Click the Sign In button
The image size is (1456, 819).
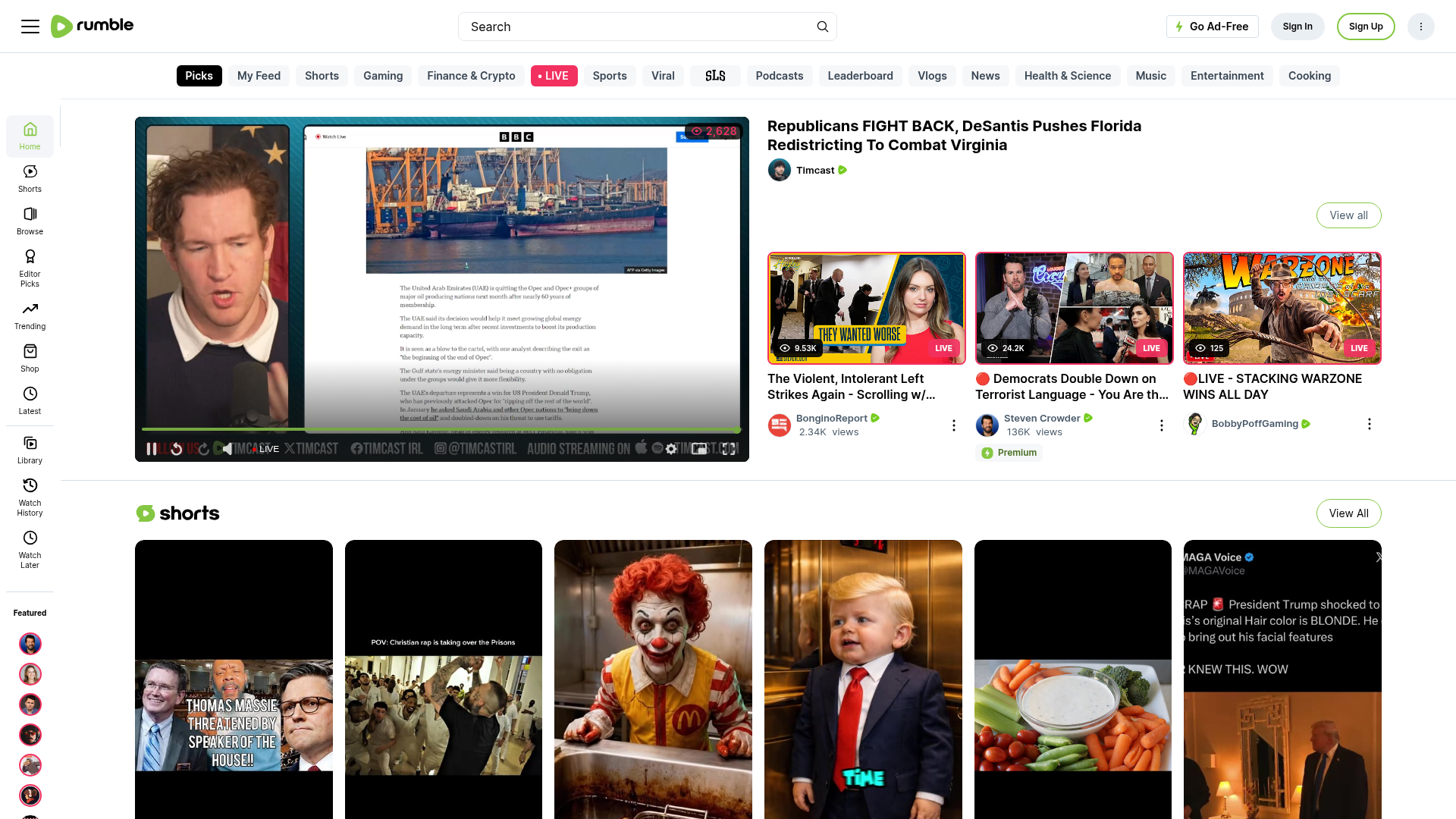pos(1298,27)
